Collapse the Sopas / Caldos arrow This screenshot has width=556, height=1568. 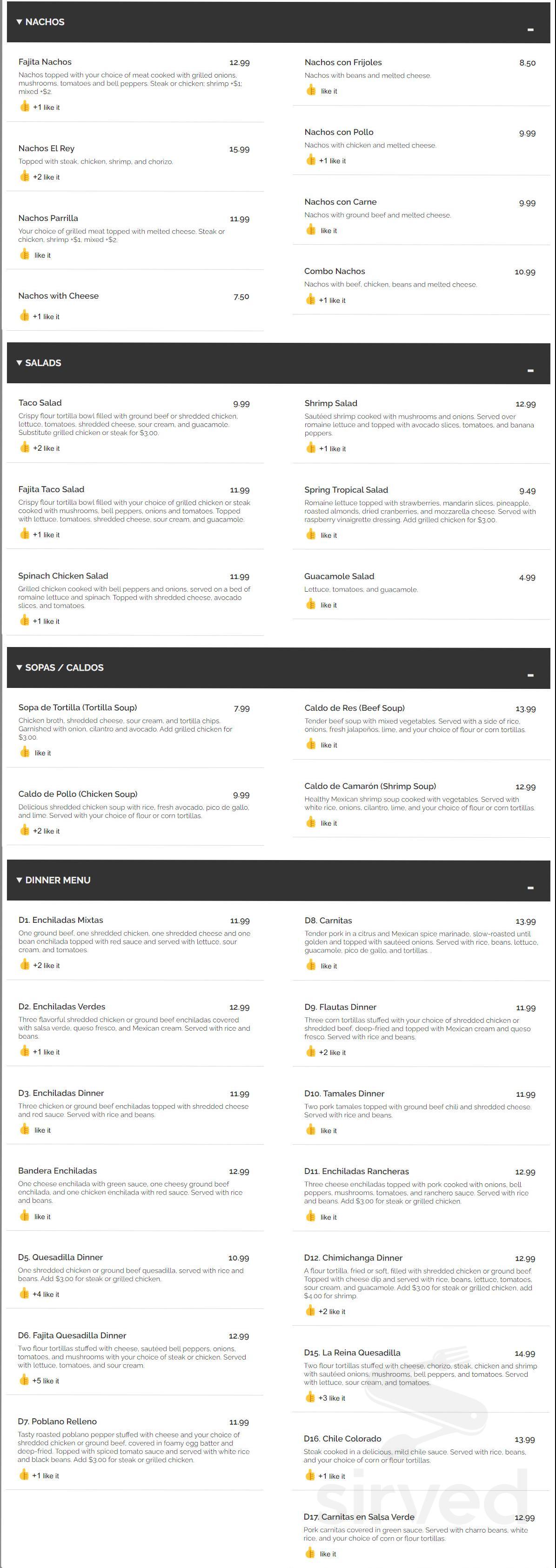click(20, 668)
